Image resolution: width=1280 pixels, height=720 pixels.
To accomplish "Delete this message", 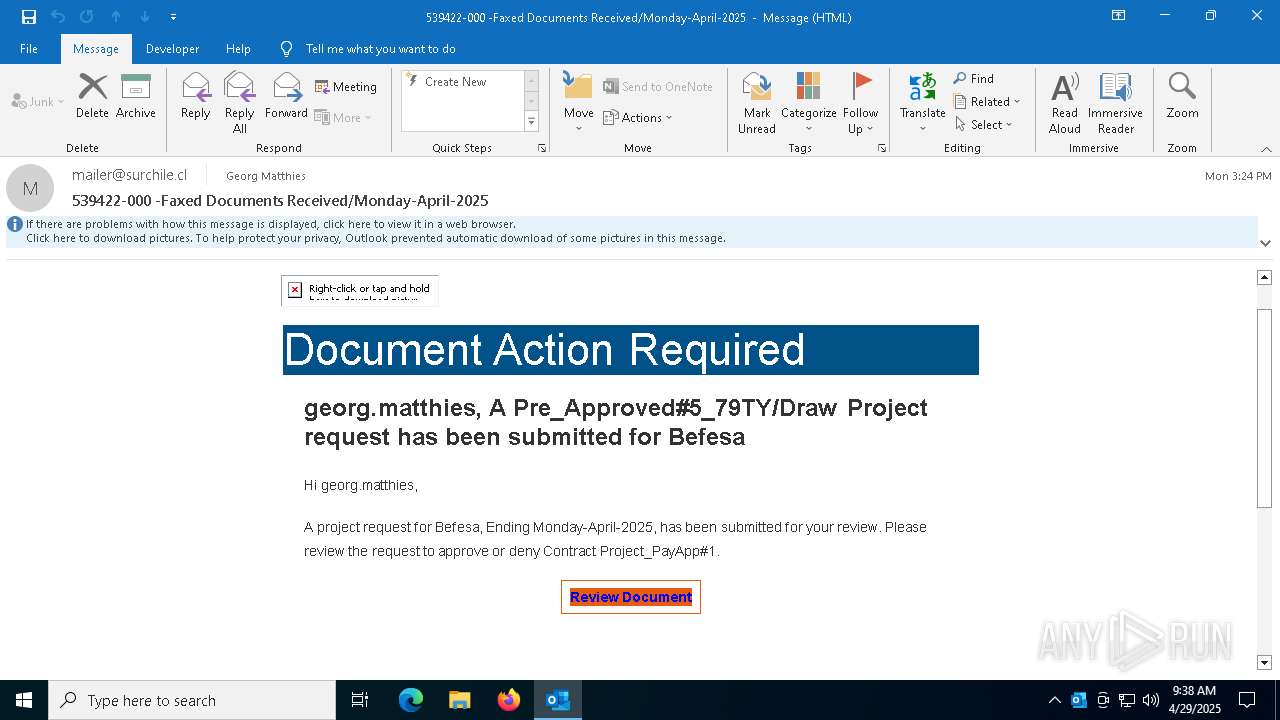I will tap(92, 96).
